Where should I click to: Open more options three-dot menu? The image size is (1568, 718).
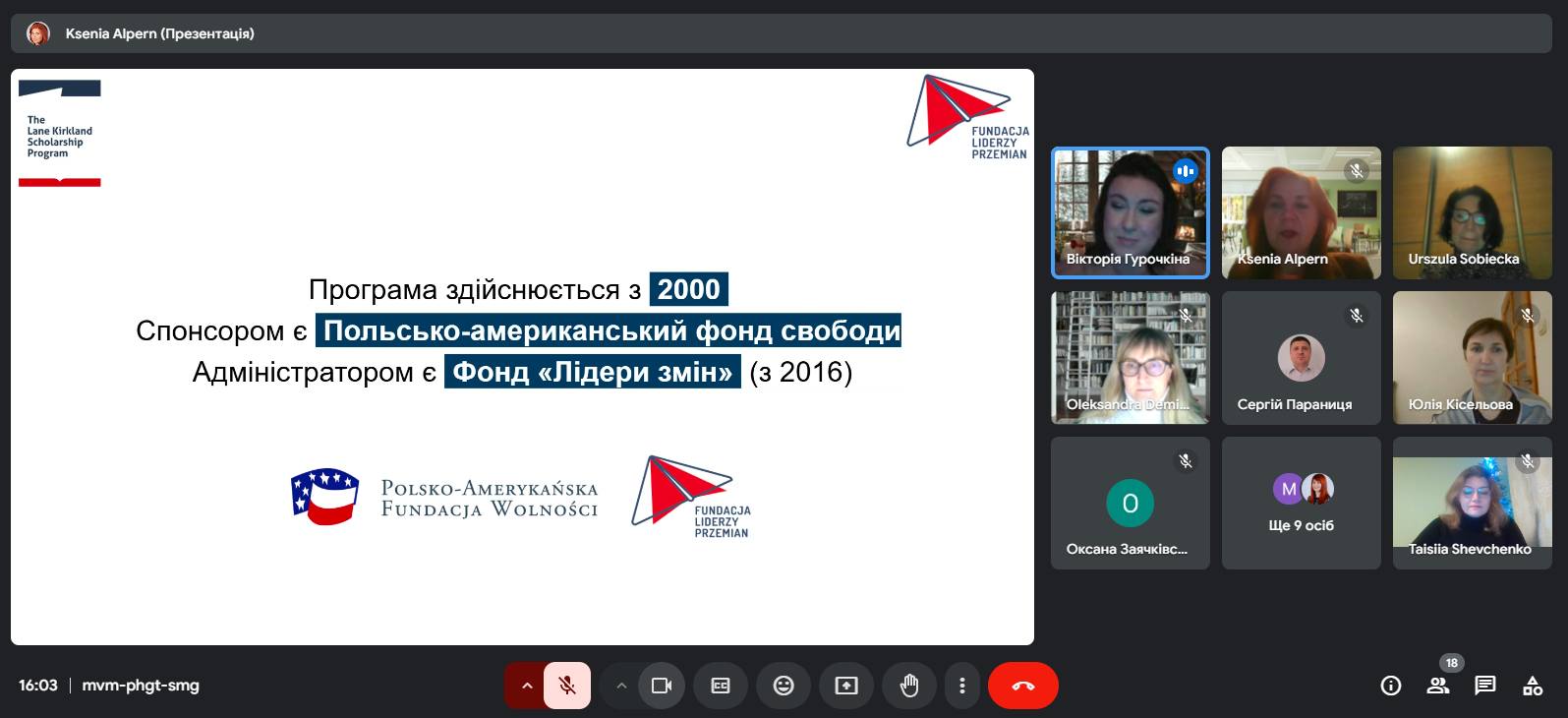[x=962, y=686]
